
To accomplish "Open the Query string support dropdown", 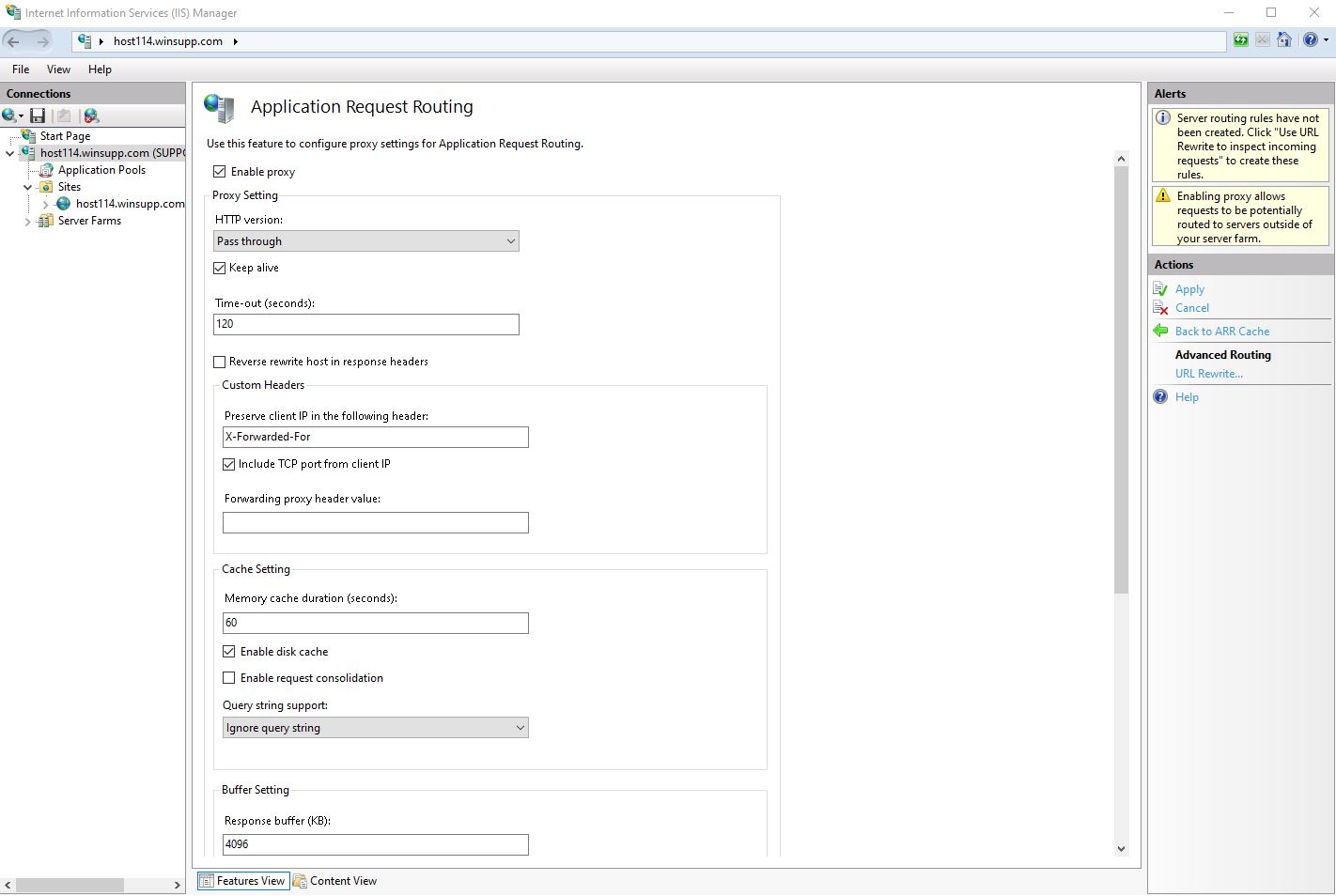I will tap(376, 728).
